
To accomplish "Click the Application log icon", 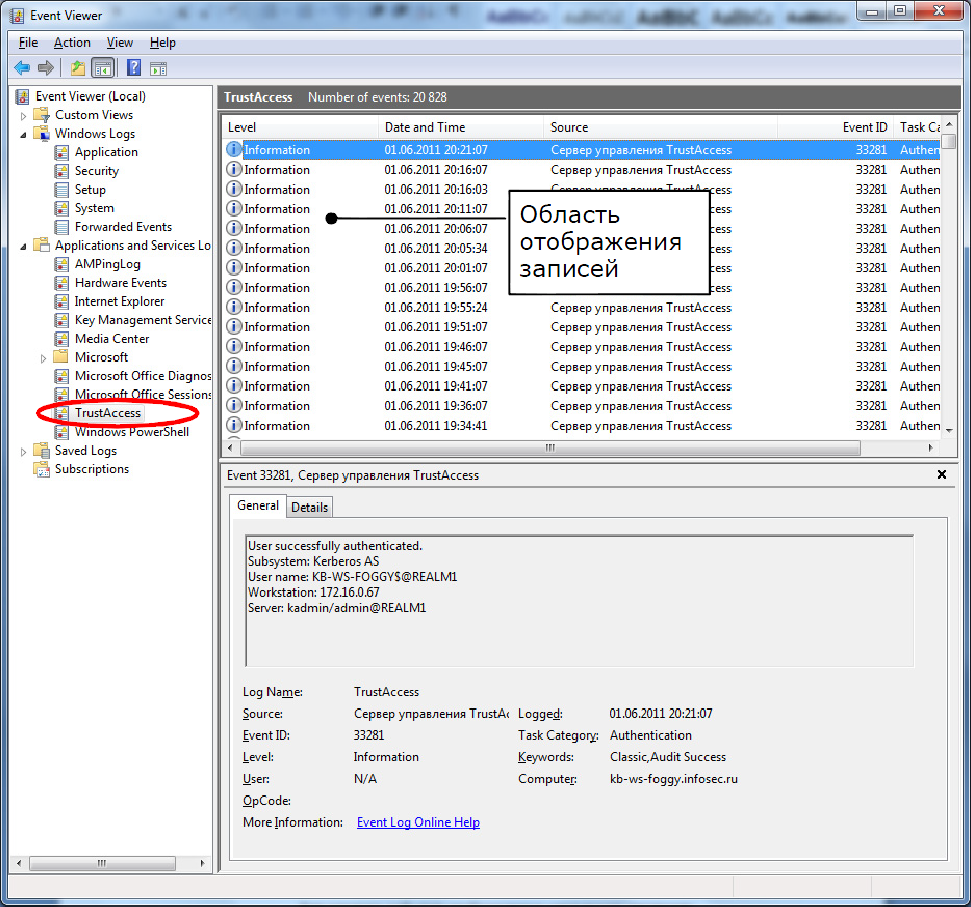I will pos(61,152).
